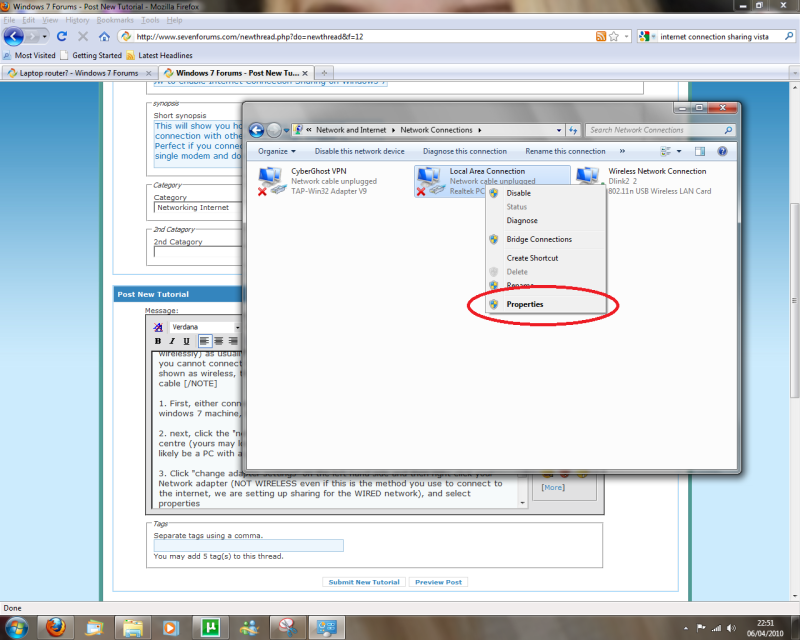Click the Change your view icon
The height and width of the screenshot is (640, 800).
(665, 151)
